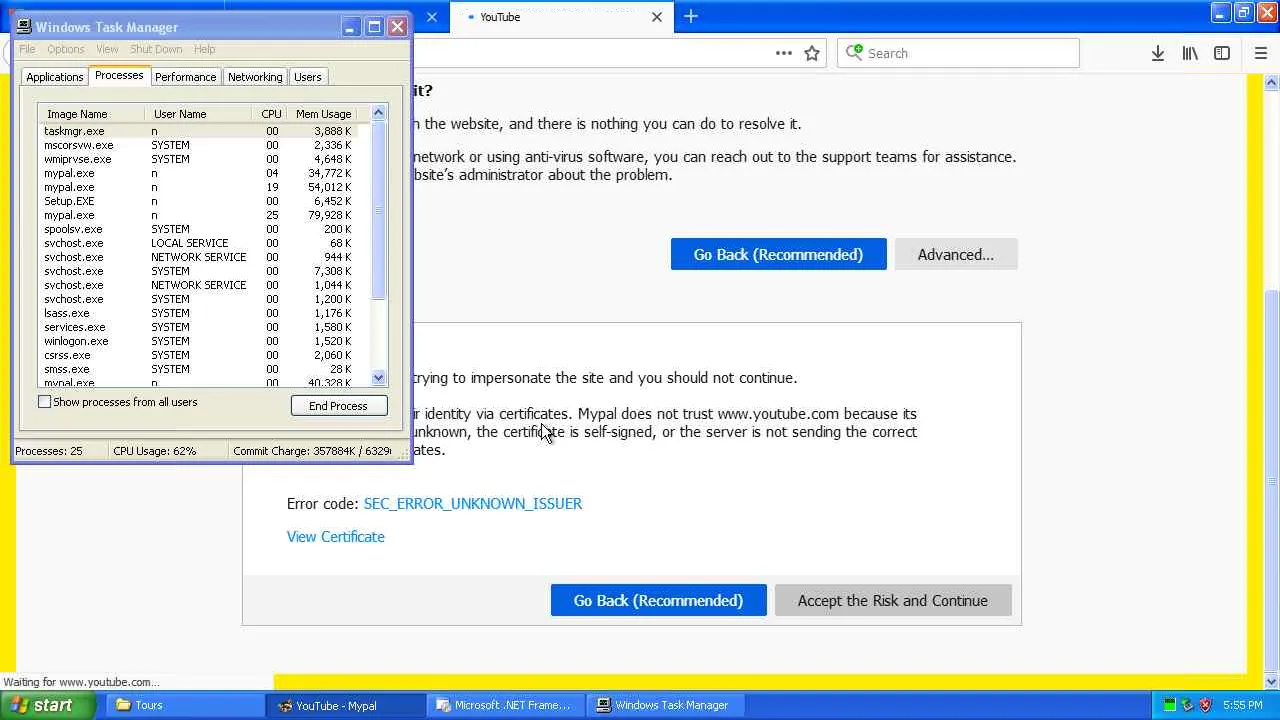Viewport: 1280px width, 720px height.
Task: Open the Shut Down menu in Task Manager
Action: tap(156, 49)
